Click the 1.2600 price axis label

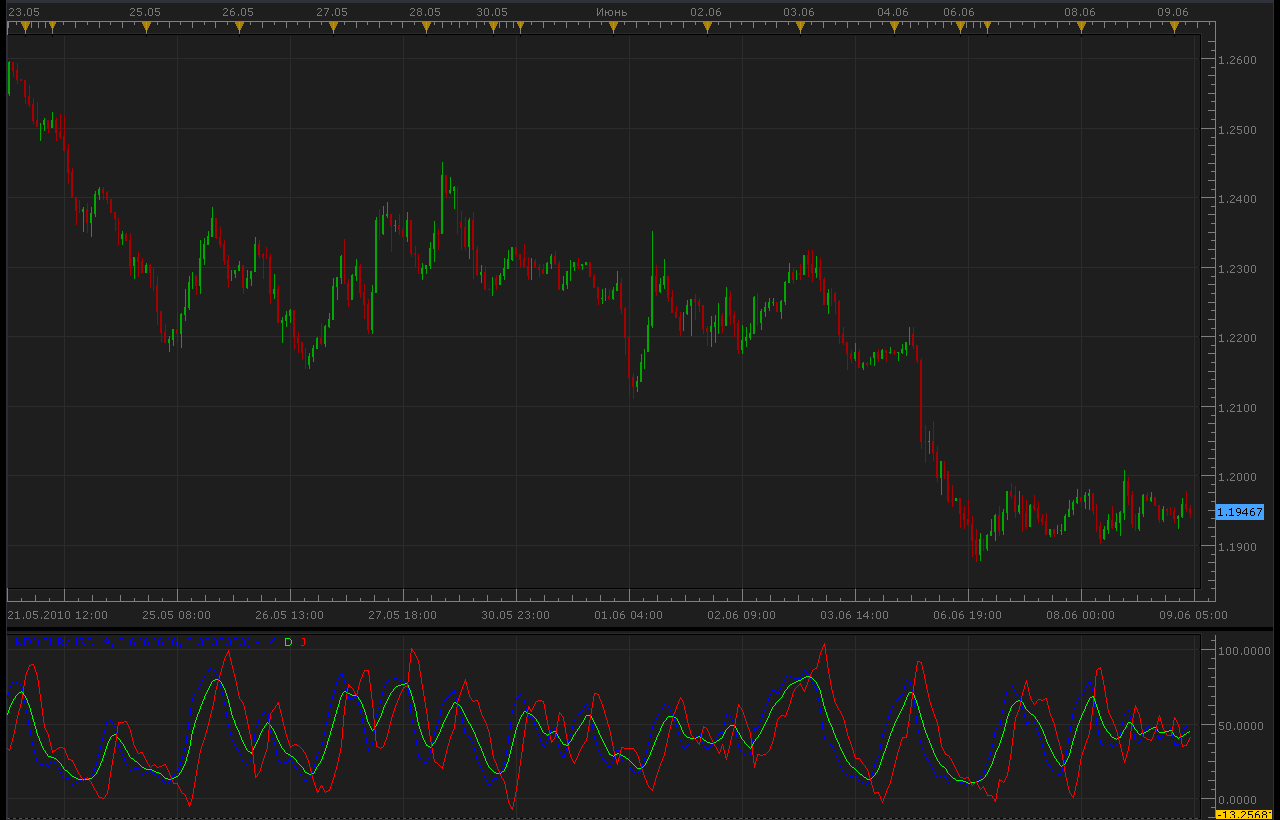tap(1236, 60)
